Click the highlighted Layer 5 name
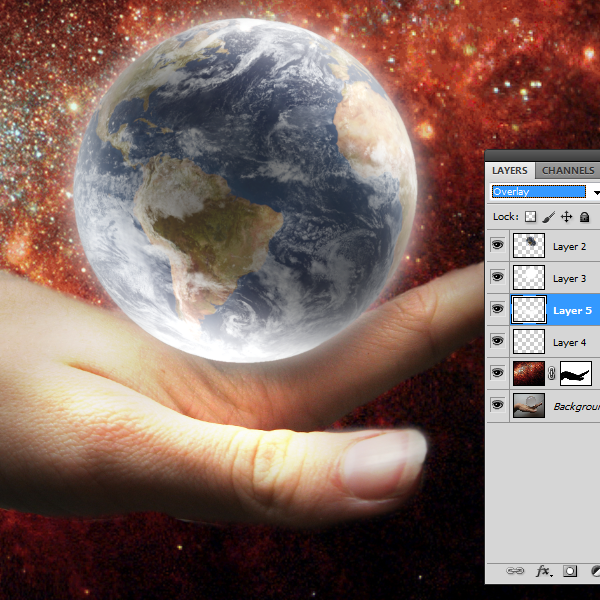Image resolution: width=600 pixels, height=600 pixels. tap(572, 310)
